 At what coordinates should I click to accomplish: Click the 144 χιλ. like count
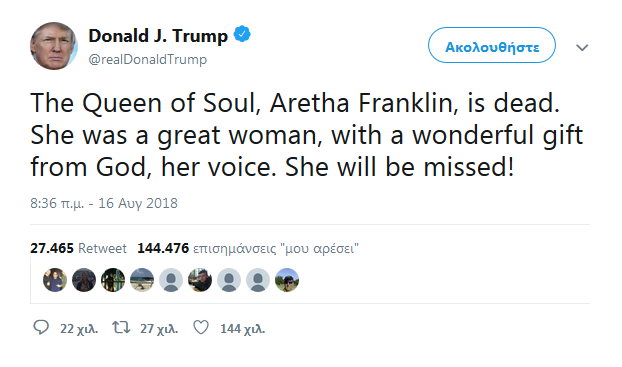242,329
